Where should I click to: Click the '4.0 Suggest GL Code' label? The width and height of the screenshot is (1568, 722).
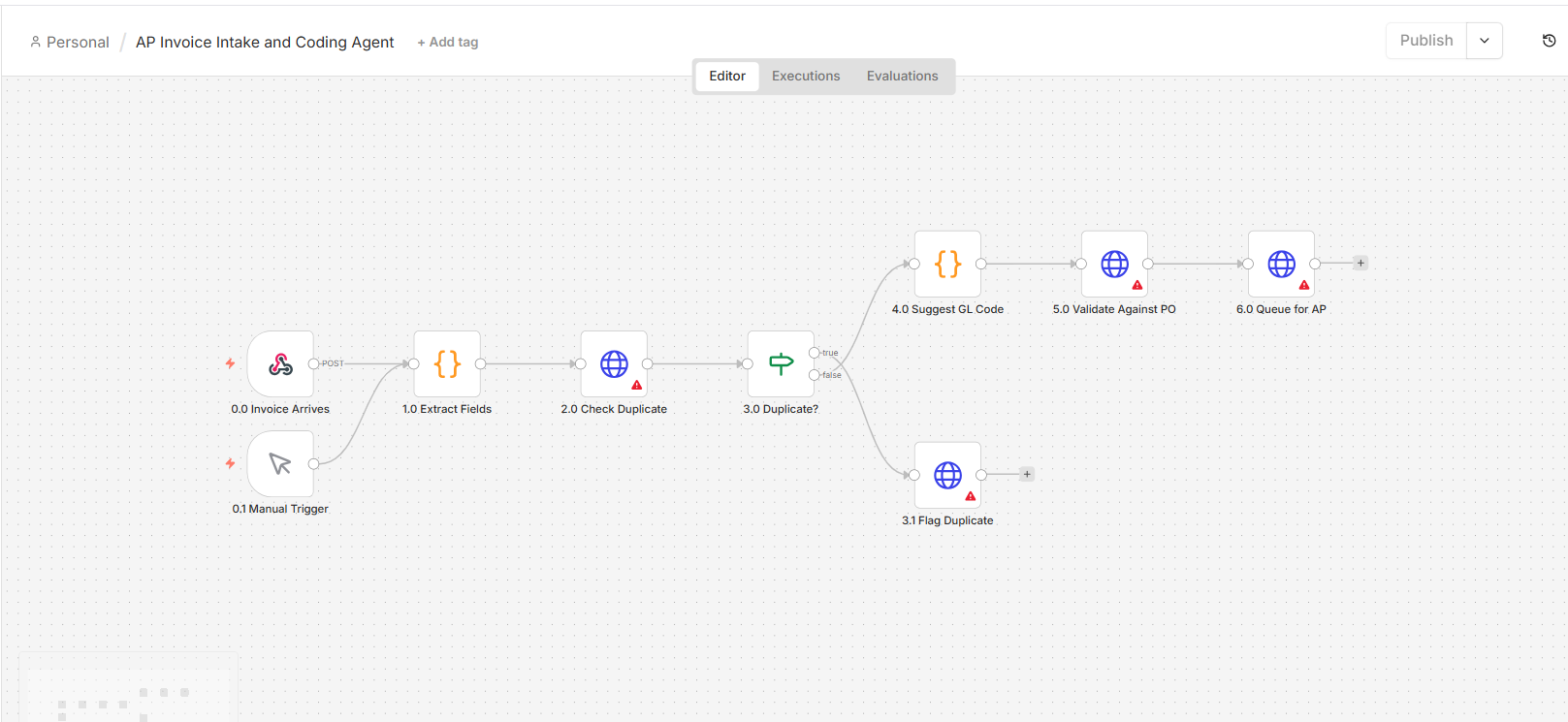[947, 309]
